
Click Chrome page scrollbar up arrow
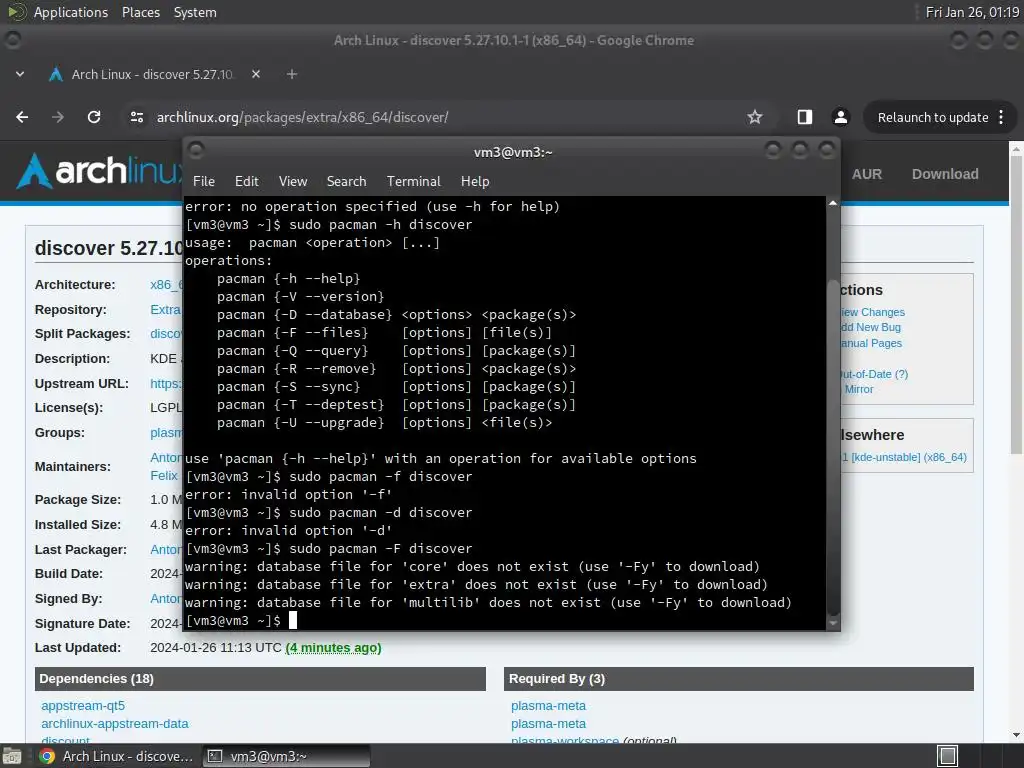coord(1016,149)
